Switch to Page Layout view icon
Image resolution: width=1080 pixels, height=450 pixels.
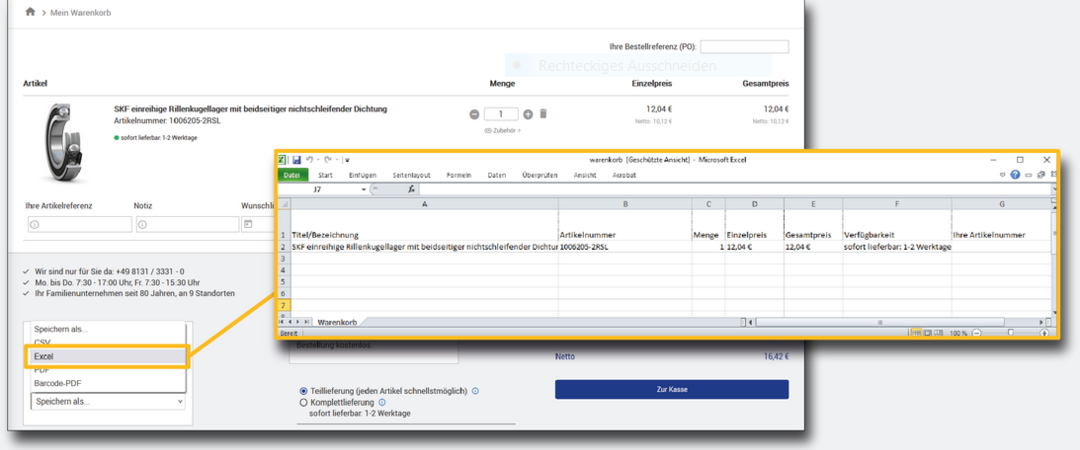coord(927,333)
